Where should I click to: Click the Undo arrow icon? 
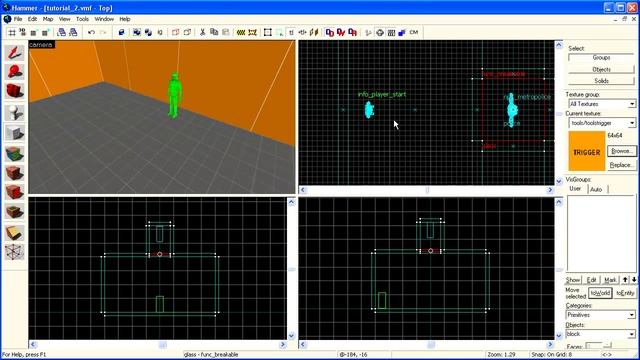[x=91, y=32]
